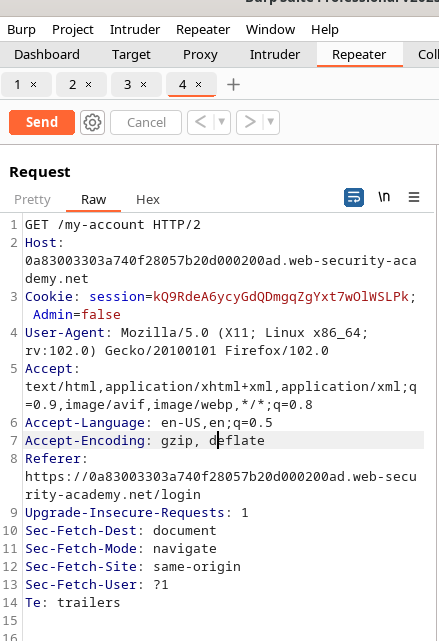Viewport: 439px width, 641px height.
Task: Place the cursor on the Admin=false cookie value
Action: point(101,314)
